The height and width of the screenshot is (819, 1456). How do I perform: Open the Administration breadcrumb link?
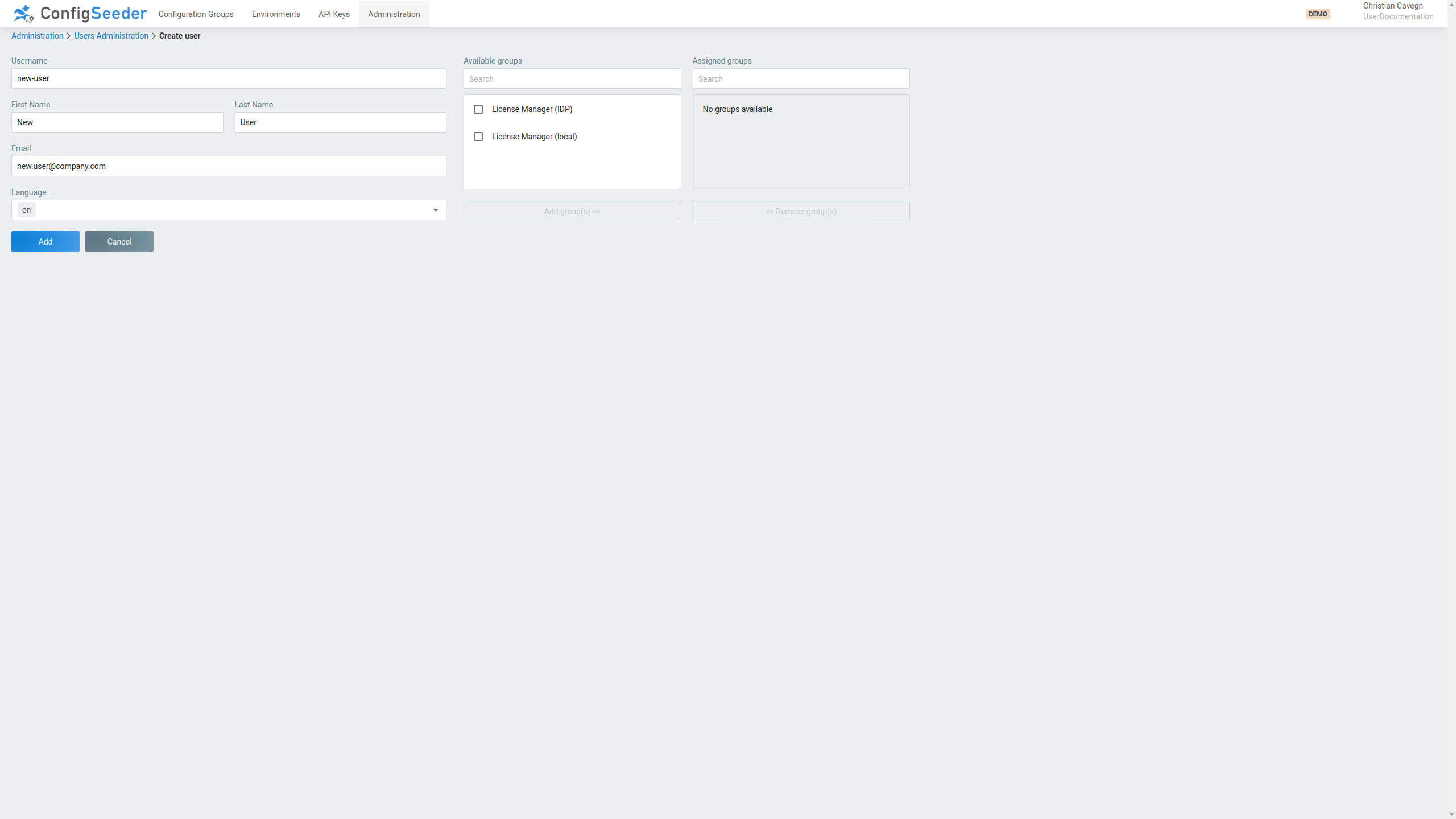point(37,35)
